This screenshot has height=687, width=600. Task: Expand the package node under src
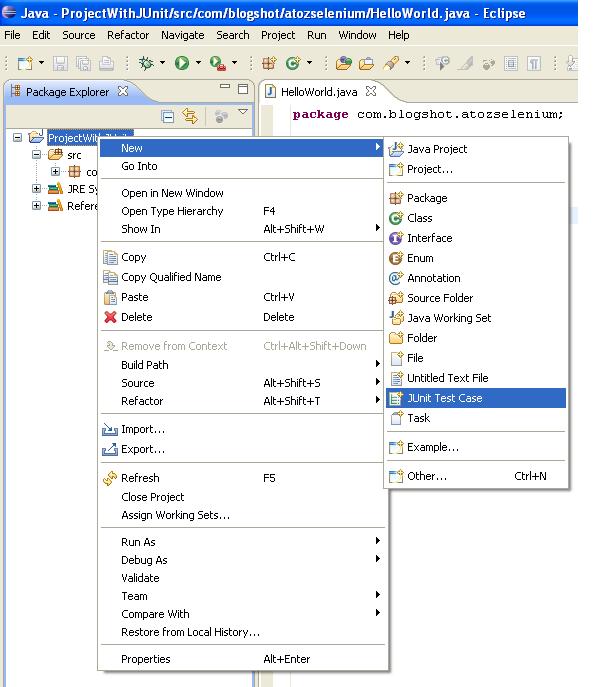pos(55,171)
